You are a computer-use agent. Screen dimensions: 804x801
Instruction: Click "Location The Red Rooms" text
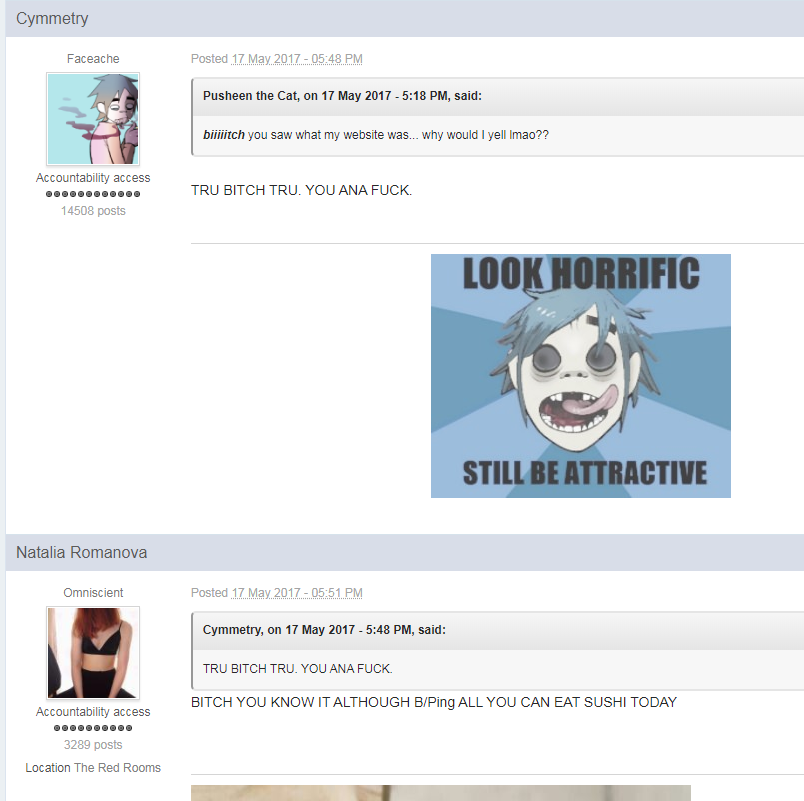tap(93, 768)
